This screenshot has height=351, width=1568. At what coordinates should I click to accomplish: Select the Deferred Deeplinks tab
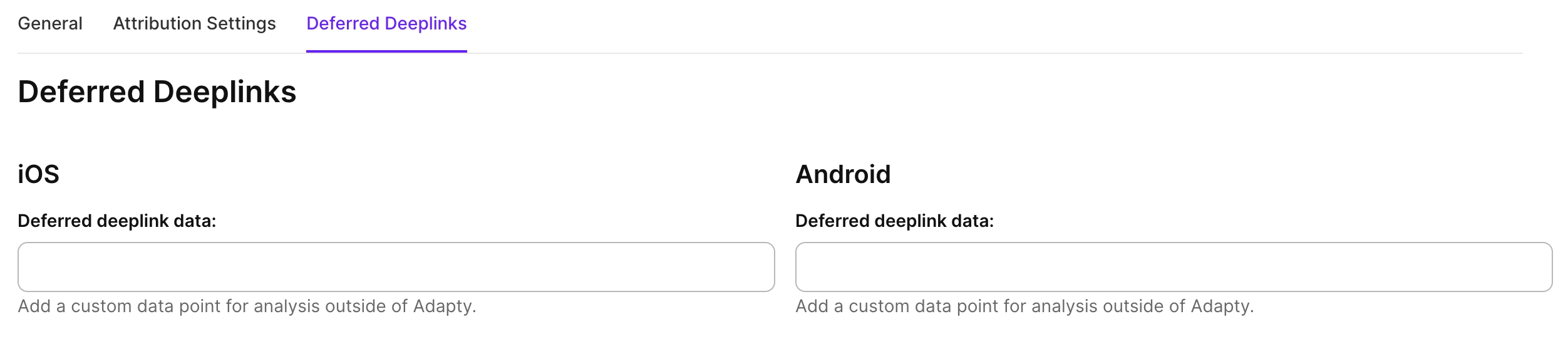(x=386, y=24)
